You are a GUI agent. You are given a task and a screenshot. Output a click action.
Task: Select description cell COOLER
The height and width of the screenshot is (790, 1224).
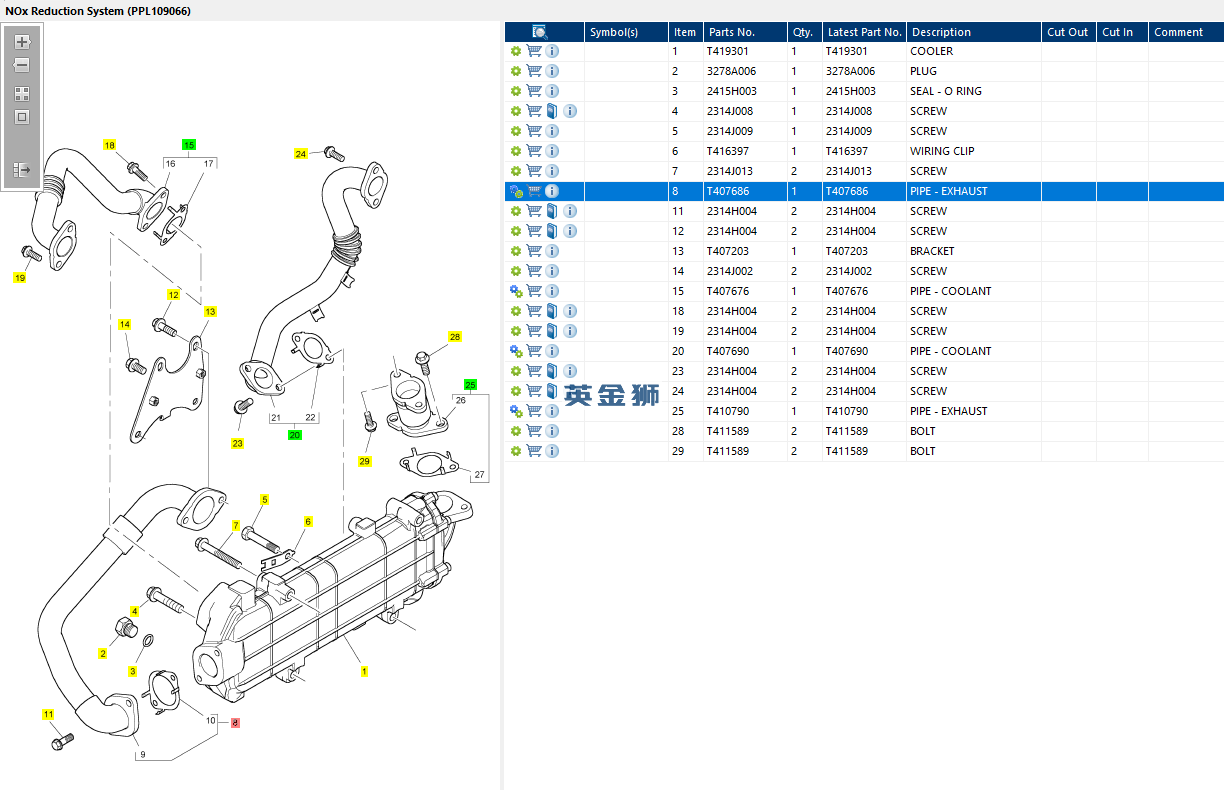coord(974,51)
